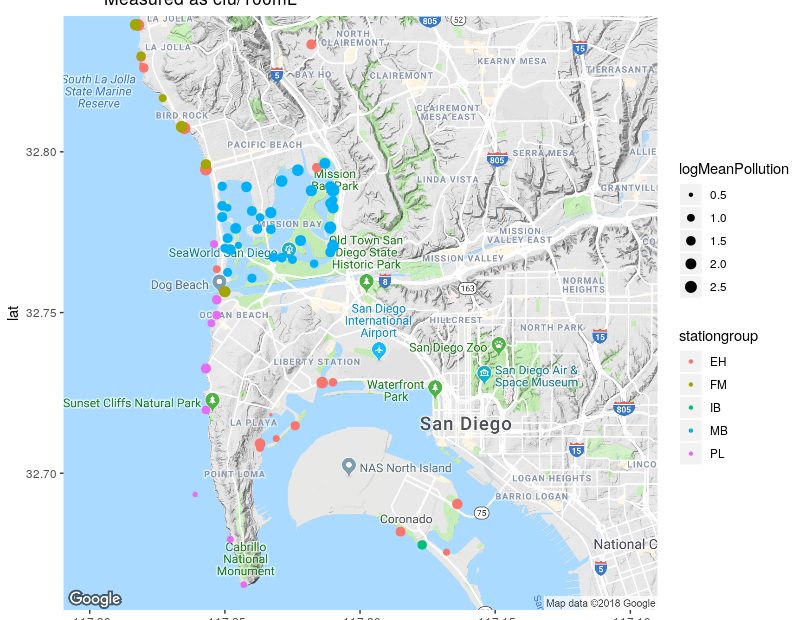
Task: Select the "BIRD ROCK" neighborhood label
Action: pos(182,115)
